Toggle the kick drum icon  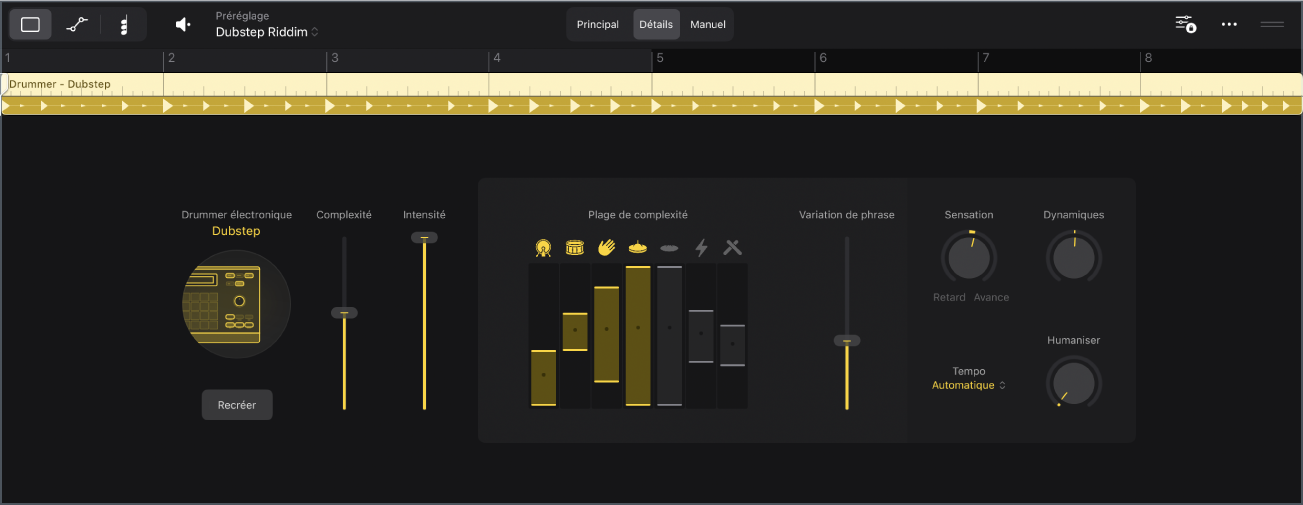coord(543,247)
